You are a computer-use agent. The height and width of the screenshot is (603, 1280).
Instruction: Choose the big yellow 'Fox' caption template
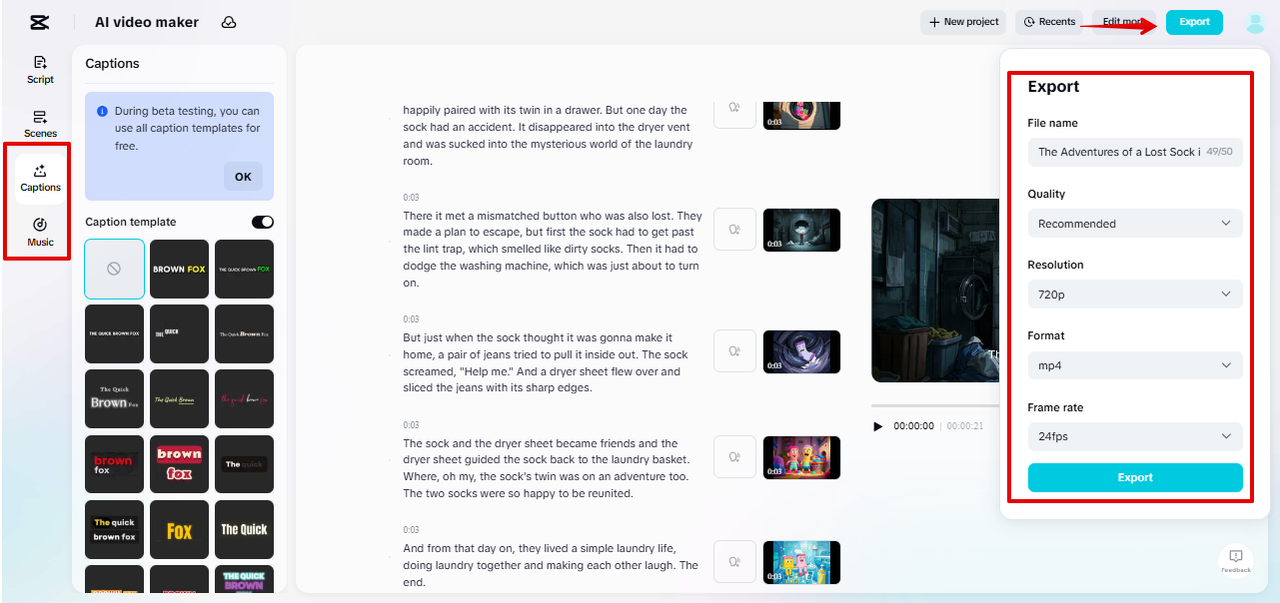pyautogui.click(x=179, y=529)
